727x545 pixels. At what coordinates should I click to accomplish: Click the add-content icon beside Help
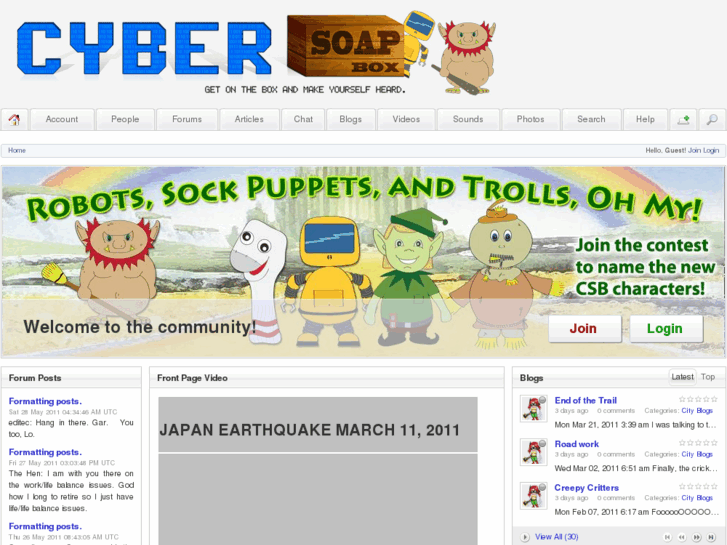(683, 120)
